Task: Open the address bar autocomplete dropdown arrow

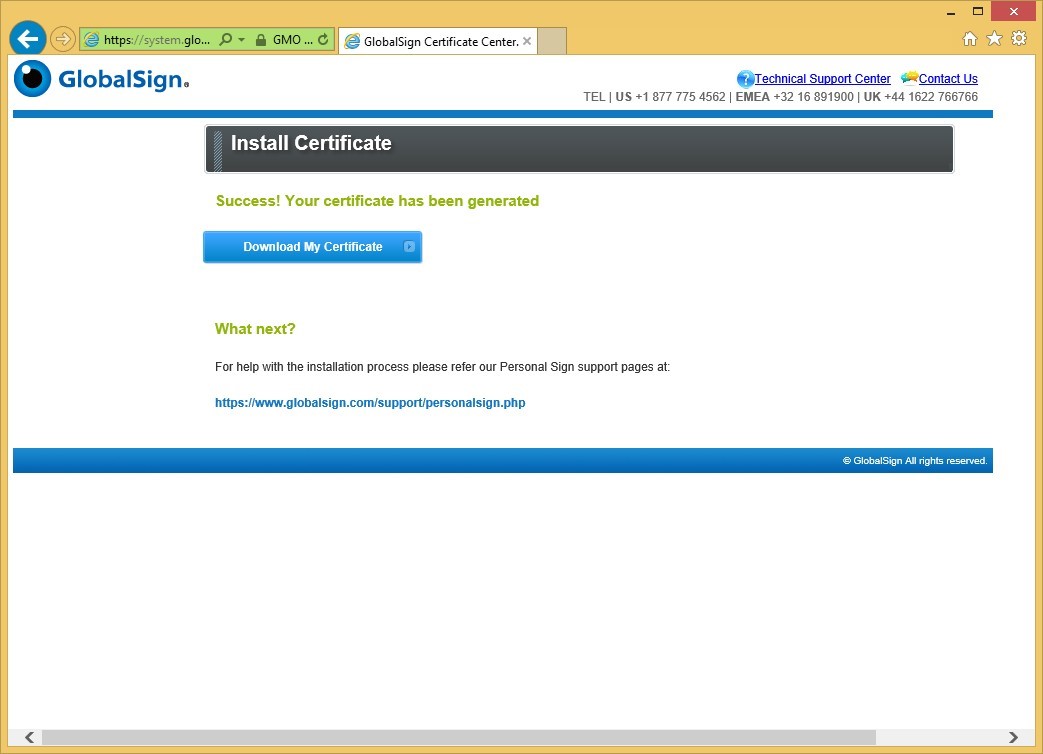Action: (x=241, y=39)
